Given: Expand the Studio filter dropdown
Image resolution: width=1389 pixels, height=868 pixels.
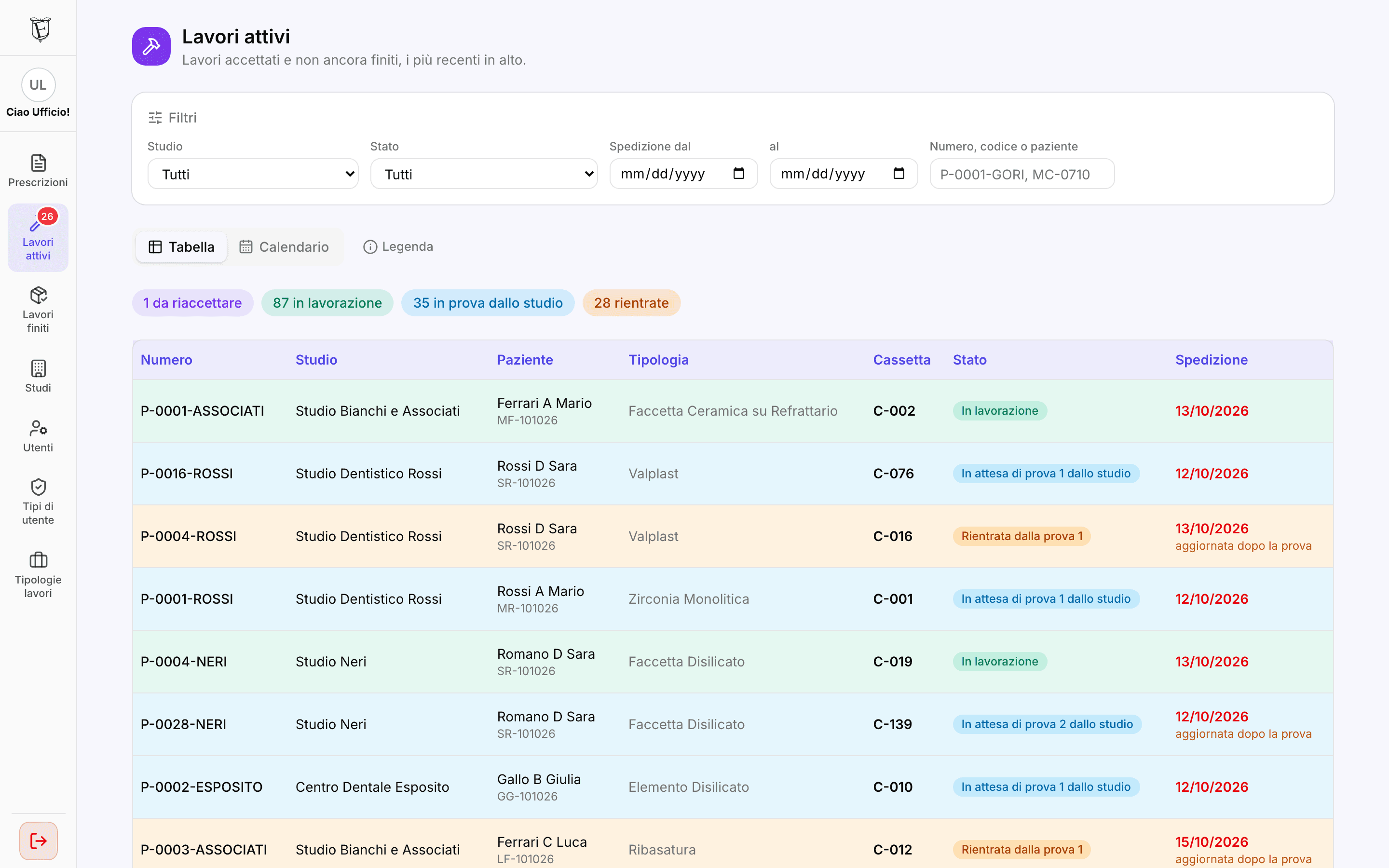Looking at the screenshot, I should coord(253,174).
